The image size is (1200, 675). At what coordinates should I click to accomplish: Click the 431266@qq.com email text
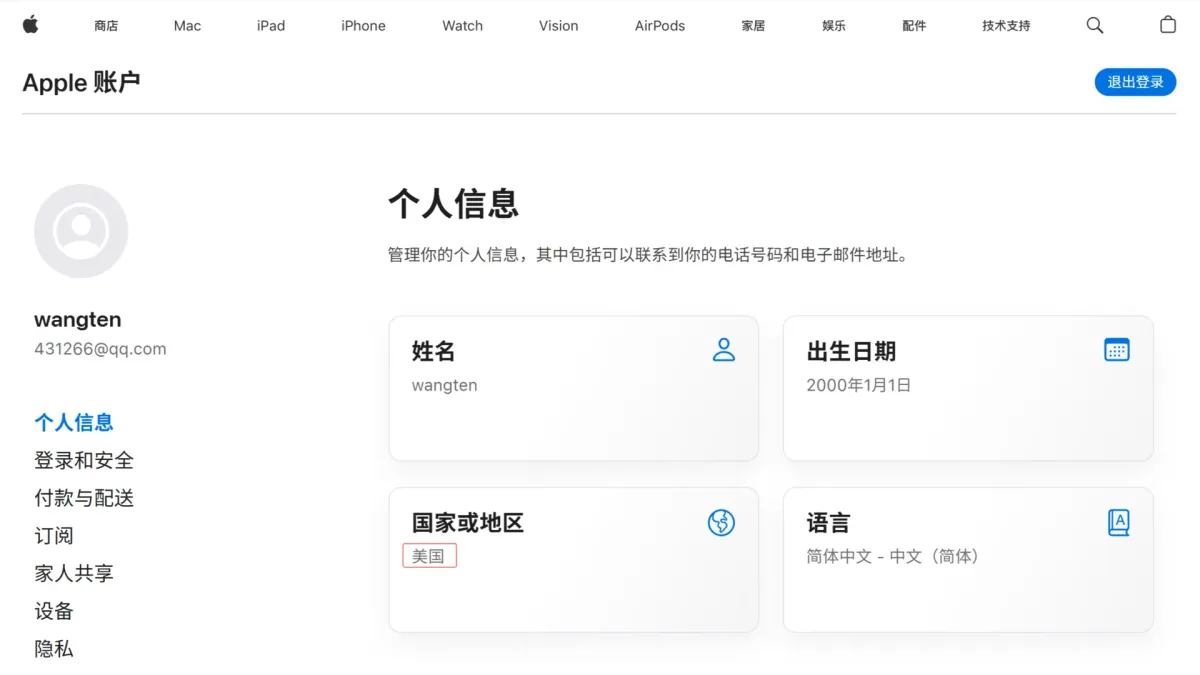tap(100, 349)
